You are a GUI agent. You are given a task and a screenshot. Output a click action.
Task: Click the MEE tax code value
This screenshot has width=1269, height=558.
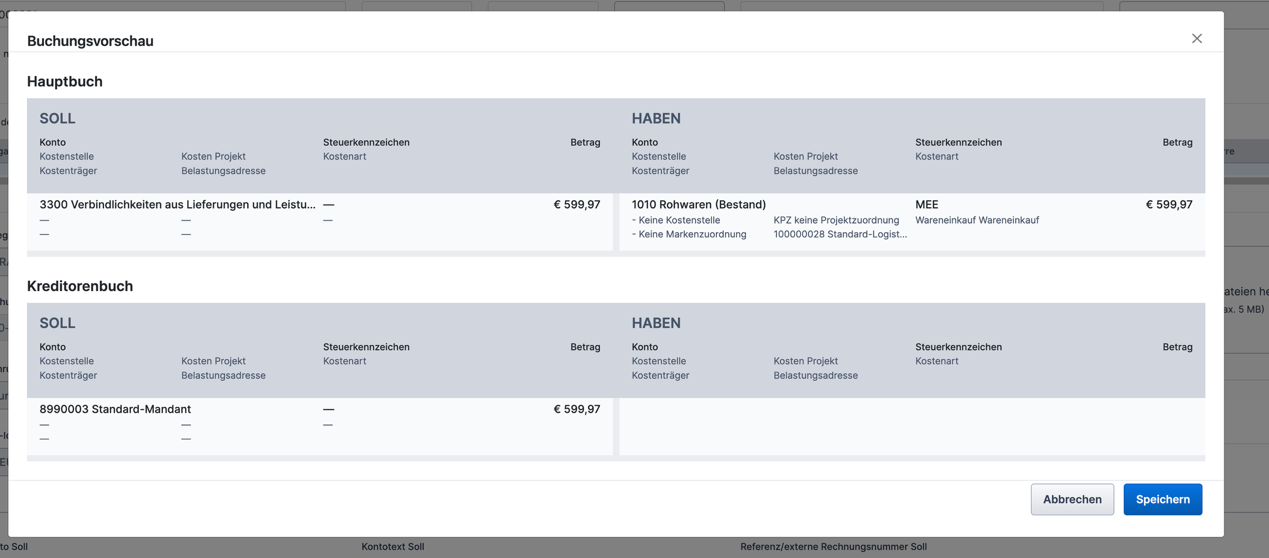[x=926, y=204]
